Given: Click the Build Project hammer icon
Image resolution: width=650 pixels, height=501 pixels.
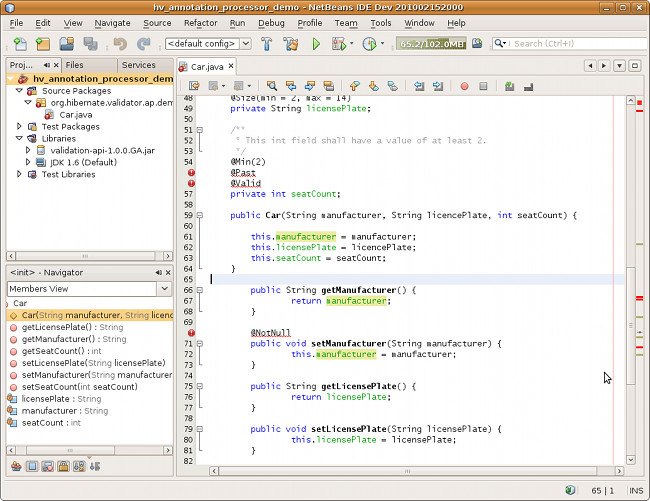Looking at the screenshot, I should click(x=267, y=44).
